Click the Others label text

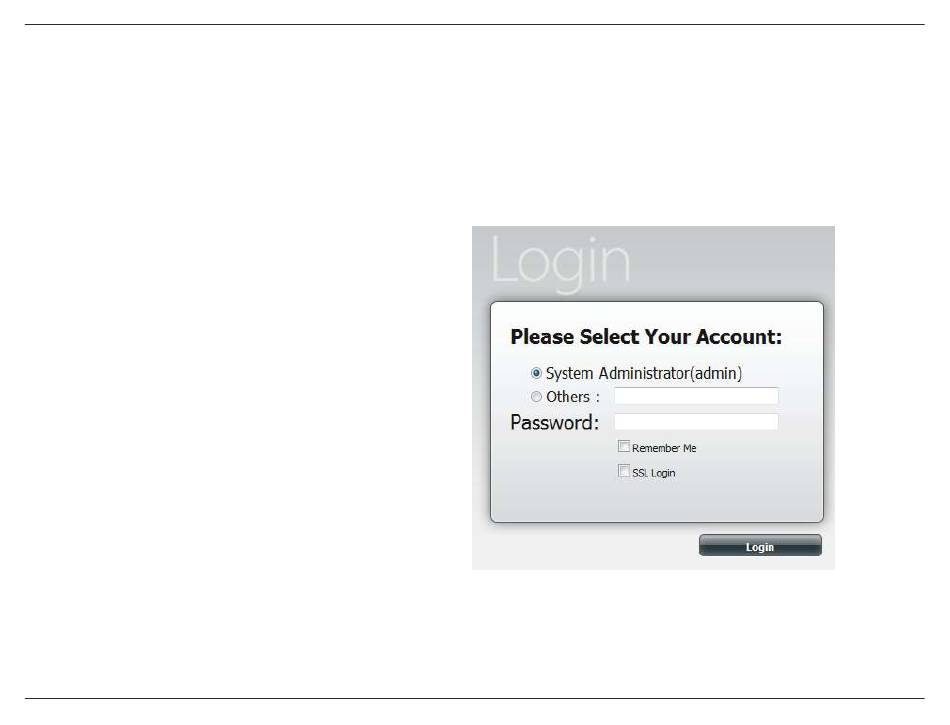click(x=568, y=397)
